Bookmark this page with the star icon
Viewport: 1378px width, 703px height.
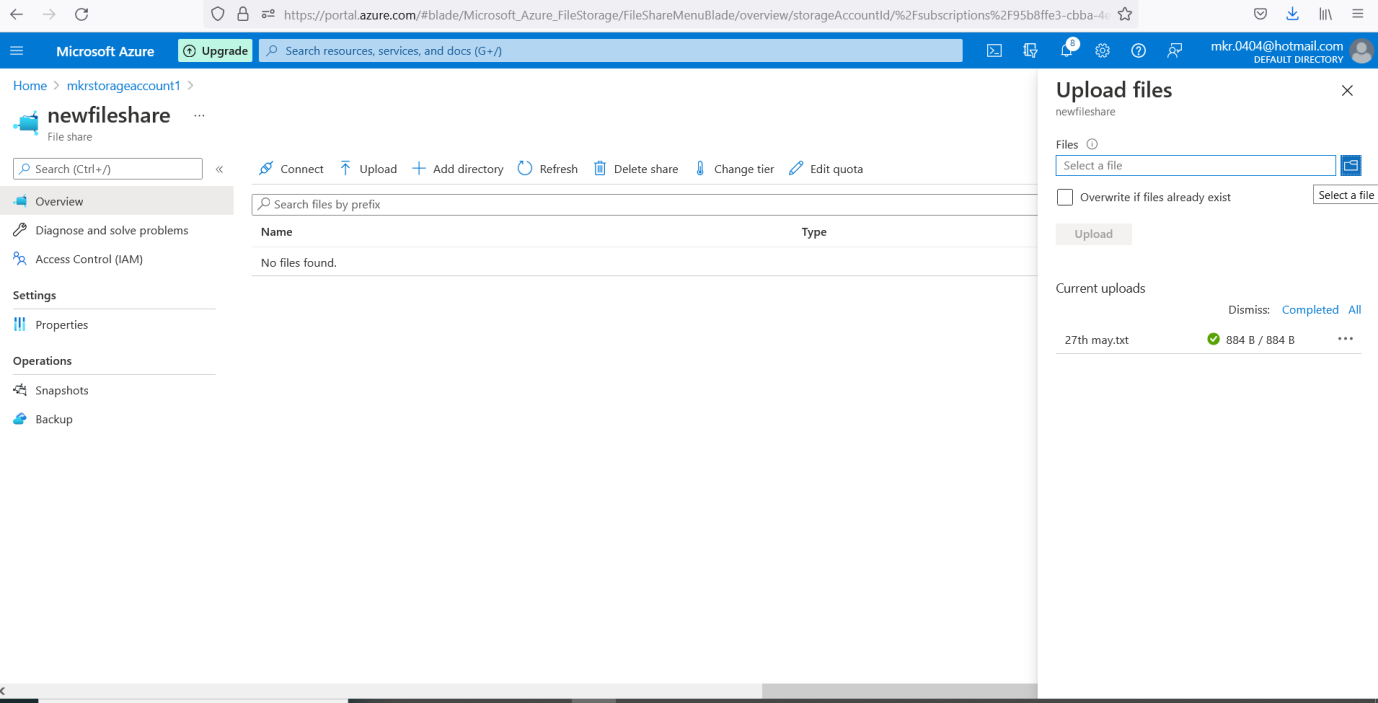[x=1125, y=14]
